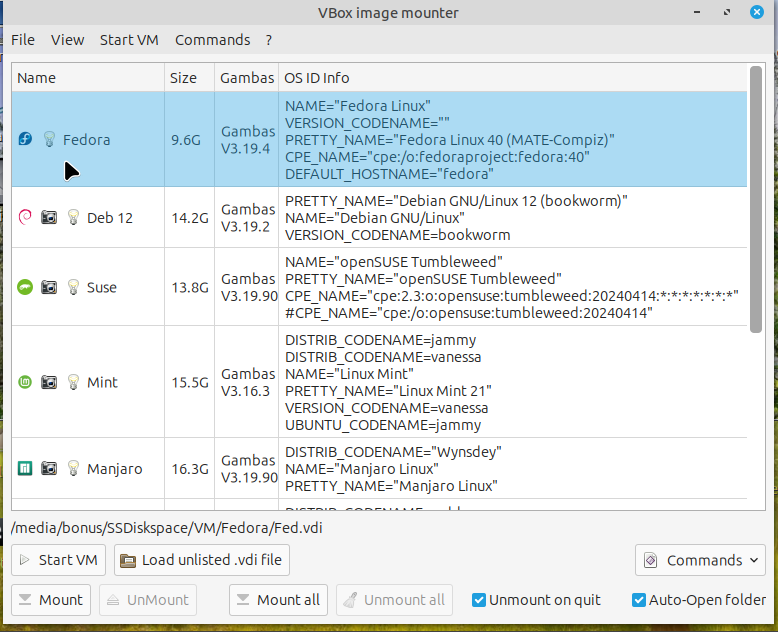Click the Linux Mint logo icon
Screen dimensions: 778x632
(26, 382)
